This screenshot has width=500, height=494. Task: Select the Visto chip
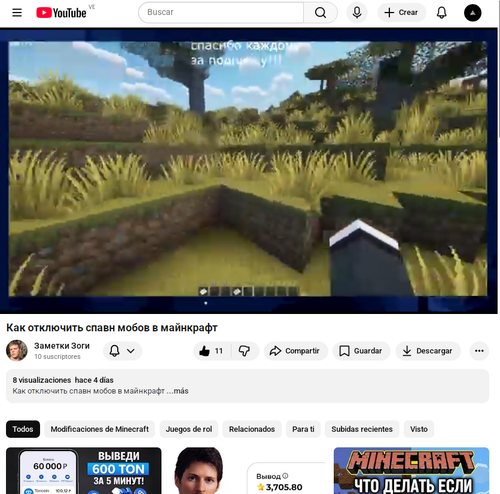coord(419,429)
